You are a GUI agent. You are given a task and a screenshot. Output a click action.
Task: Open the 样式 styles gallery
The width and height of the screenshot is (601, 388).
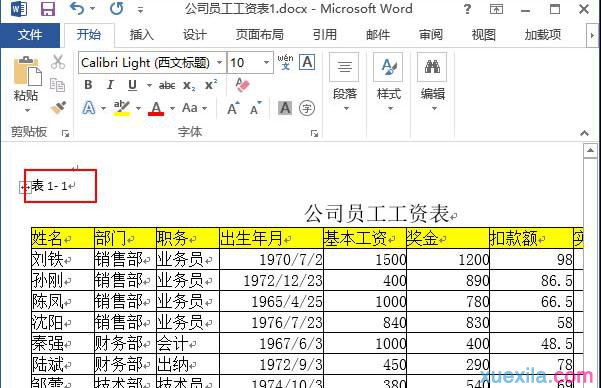pyautogui.click(x=388, y=82)
